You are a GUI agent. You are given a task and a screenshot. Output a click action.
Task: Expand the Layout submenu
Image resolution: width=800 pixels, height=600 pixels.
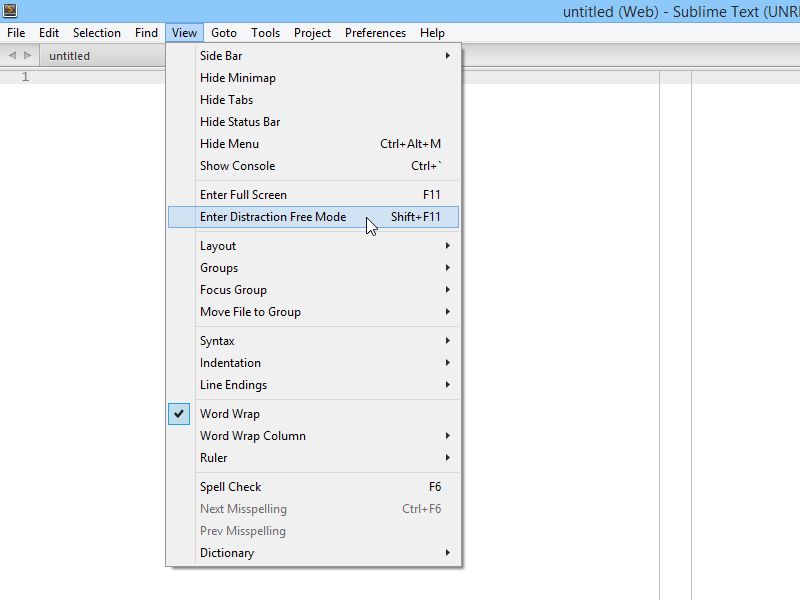[x=313, y=246]
